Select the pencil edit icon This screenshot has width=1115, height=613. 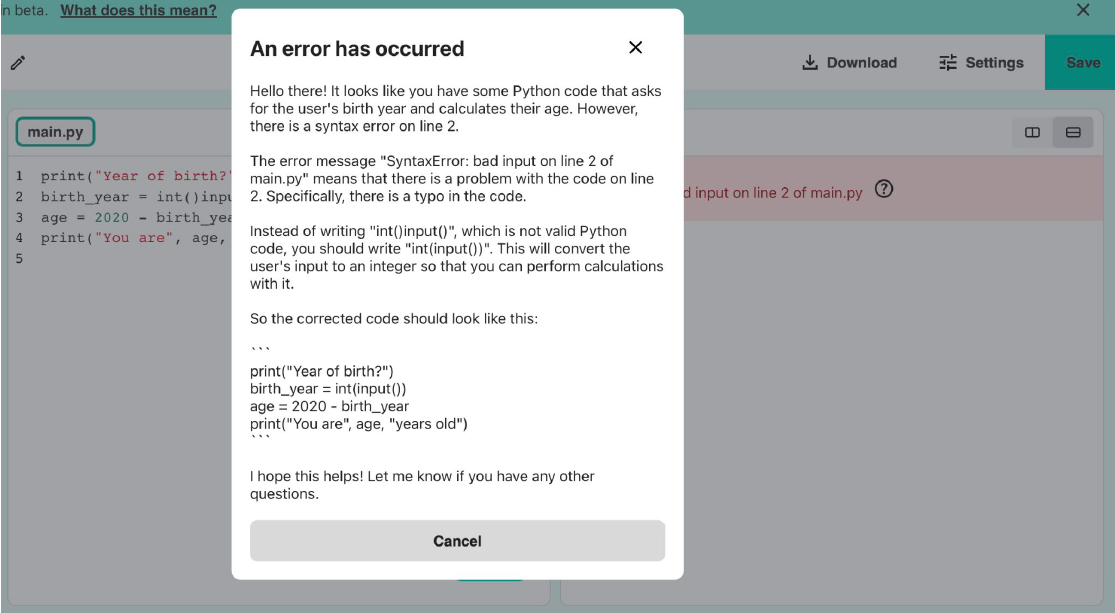tap(17, 62)
